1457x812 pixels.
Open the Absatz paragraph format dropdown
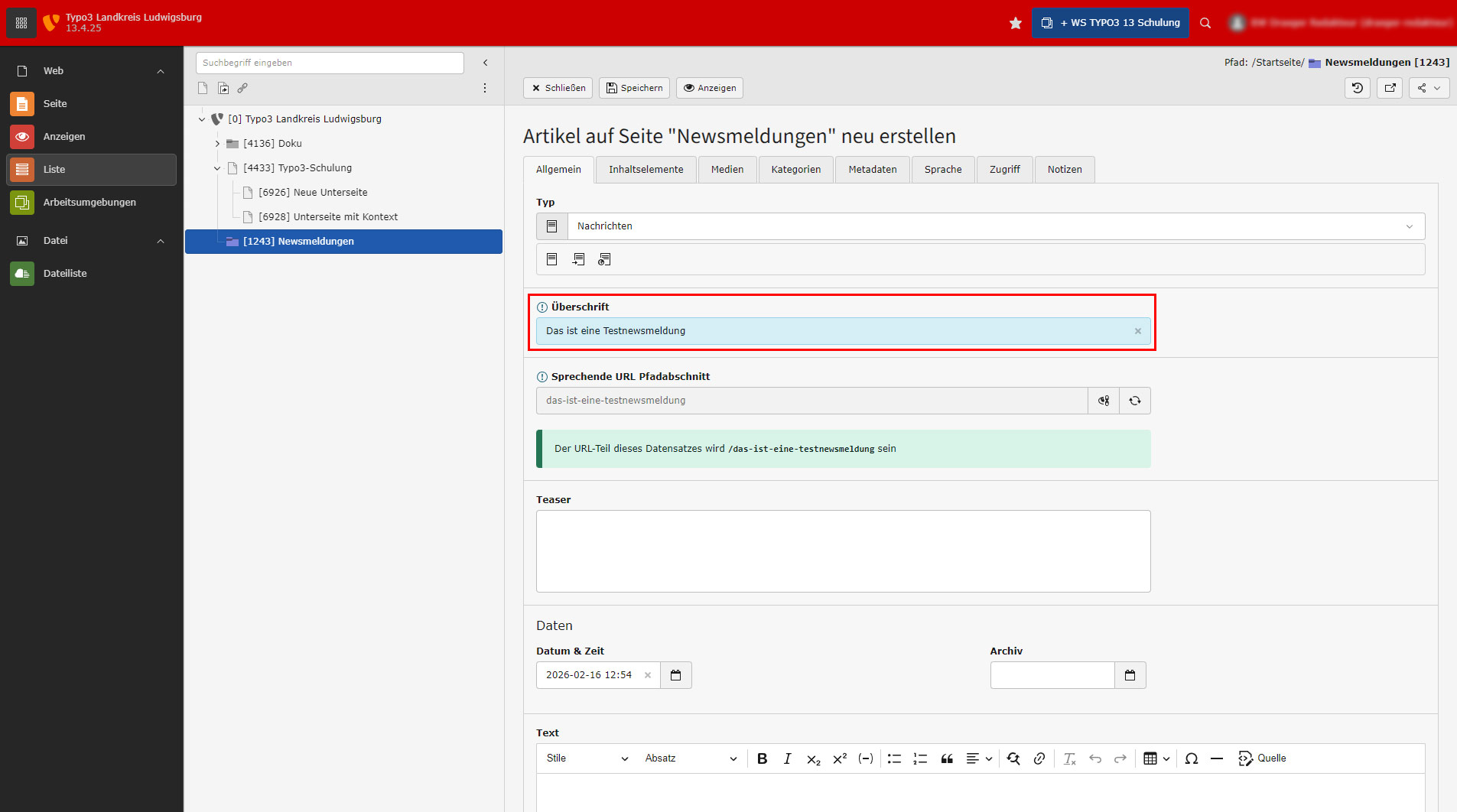pos(690,758)
